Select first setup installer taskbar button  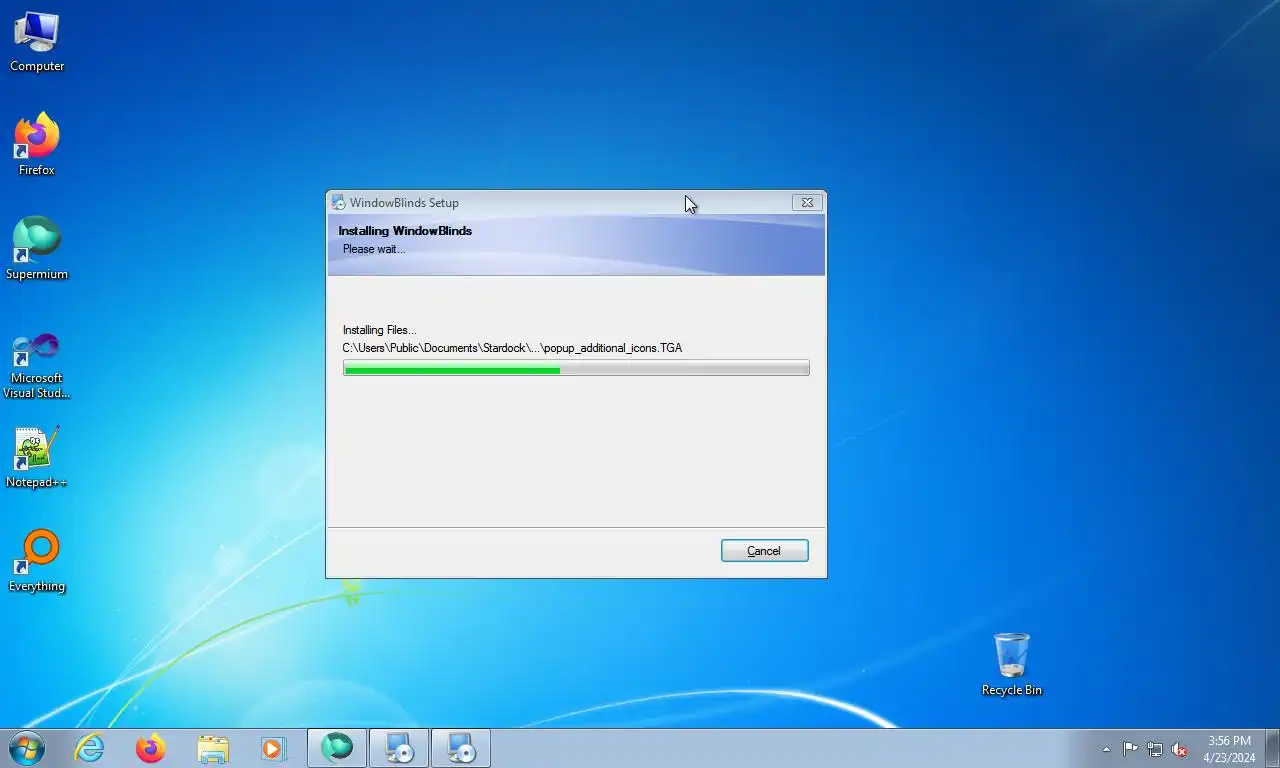pos(399,748)
